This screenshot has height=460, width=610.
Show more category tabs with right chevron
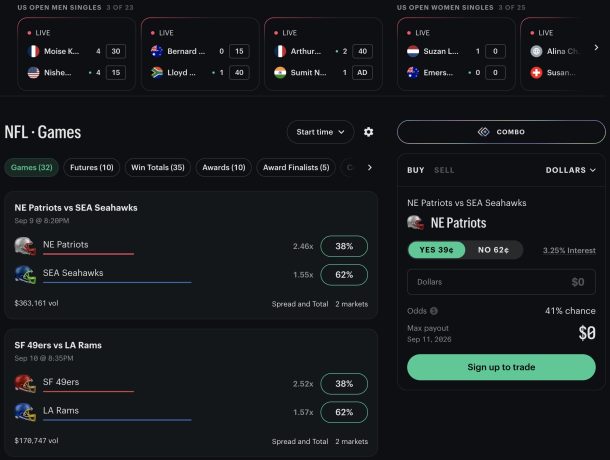(370, 167)
